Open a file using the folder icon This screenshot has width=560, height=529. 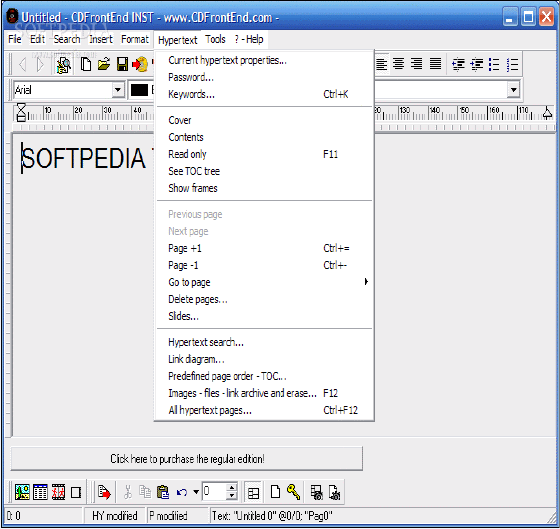coord(104,65)
